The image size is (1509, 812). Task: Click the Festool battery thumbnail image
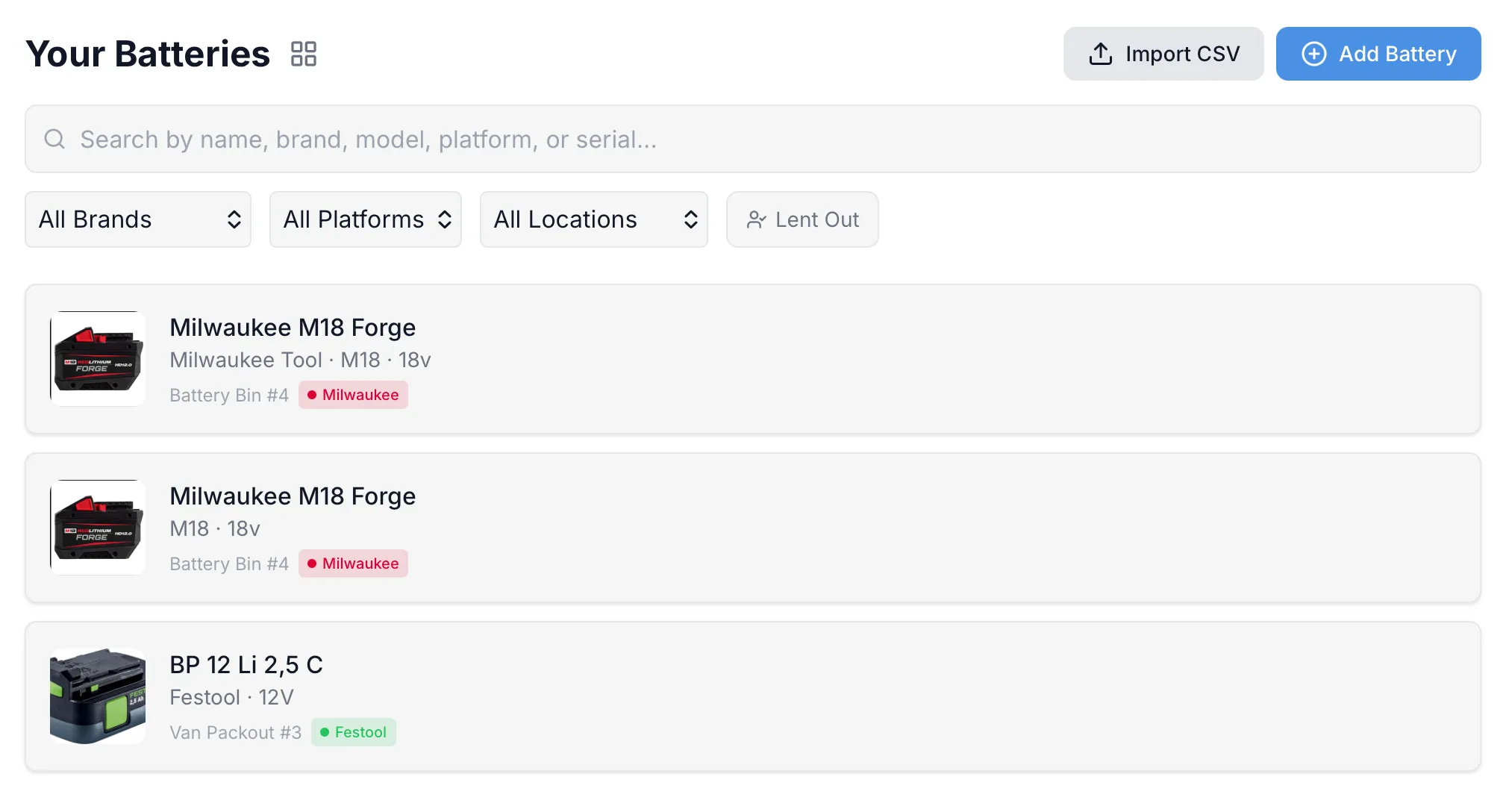coord(98,696)
